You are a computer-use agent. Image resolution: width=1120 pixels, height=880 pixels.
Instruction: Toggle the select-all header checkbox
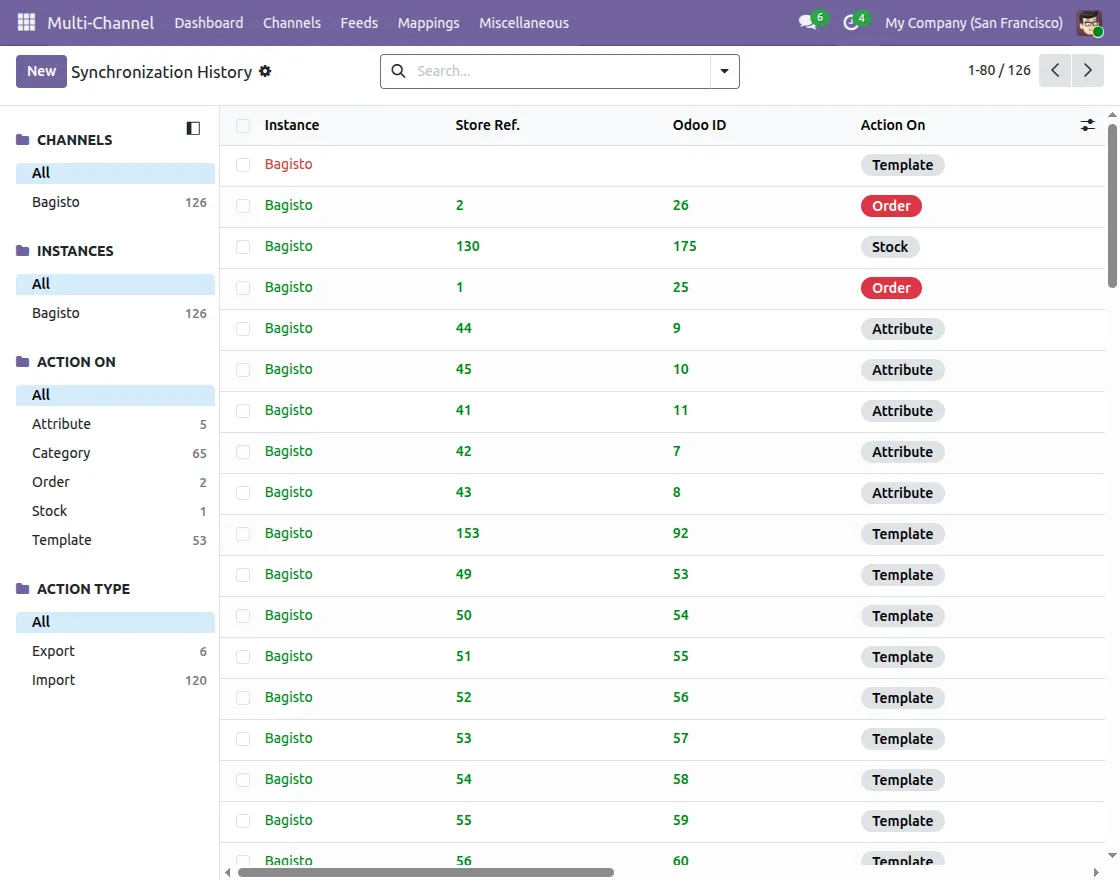[x=243, y=126]
